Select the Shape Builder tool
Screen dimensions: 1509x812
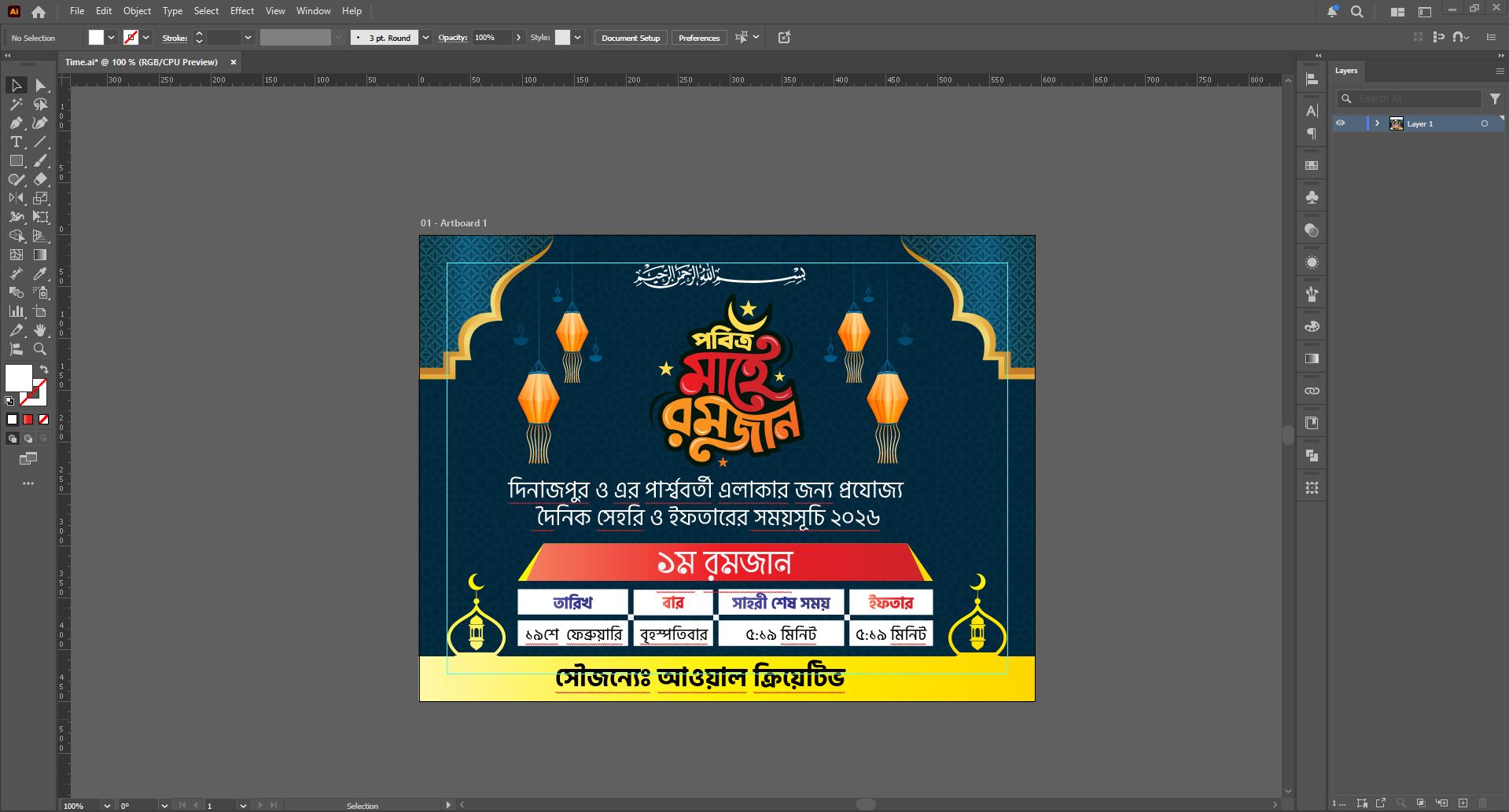16,236
